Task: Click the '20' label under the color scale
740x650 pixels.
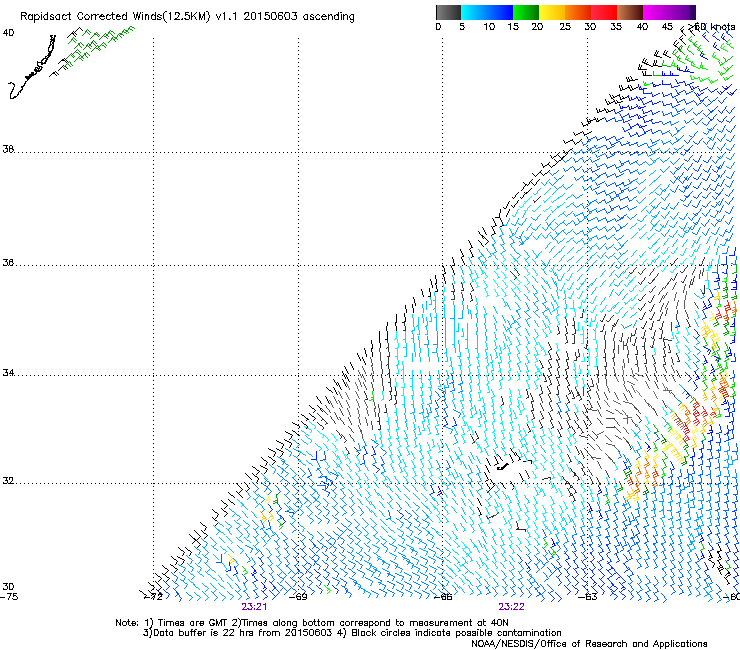Action: 537,27
